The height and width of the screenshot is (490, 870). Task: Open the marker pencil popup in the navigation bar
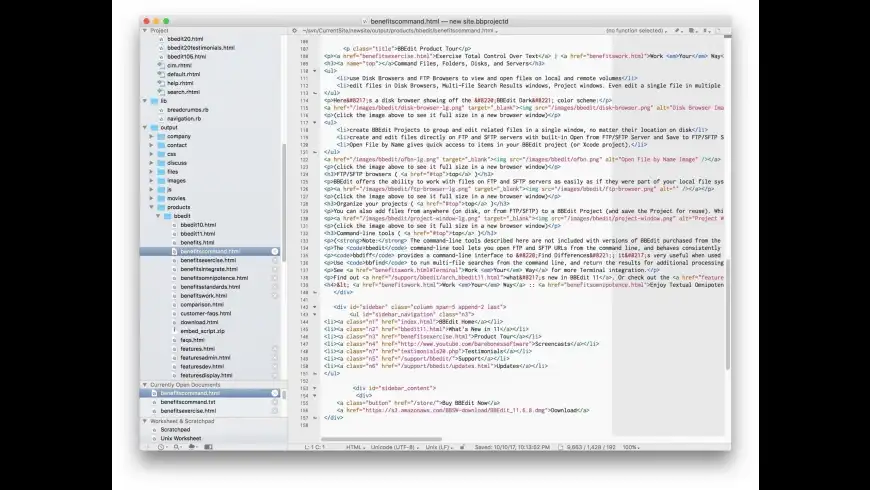click(x=677, y=31)
